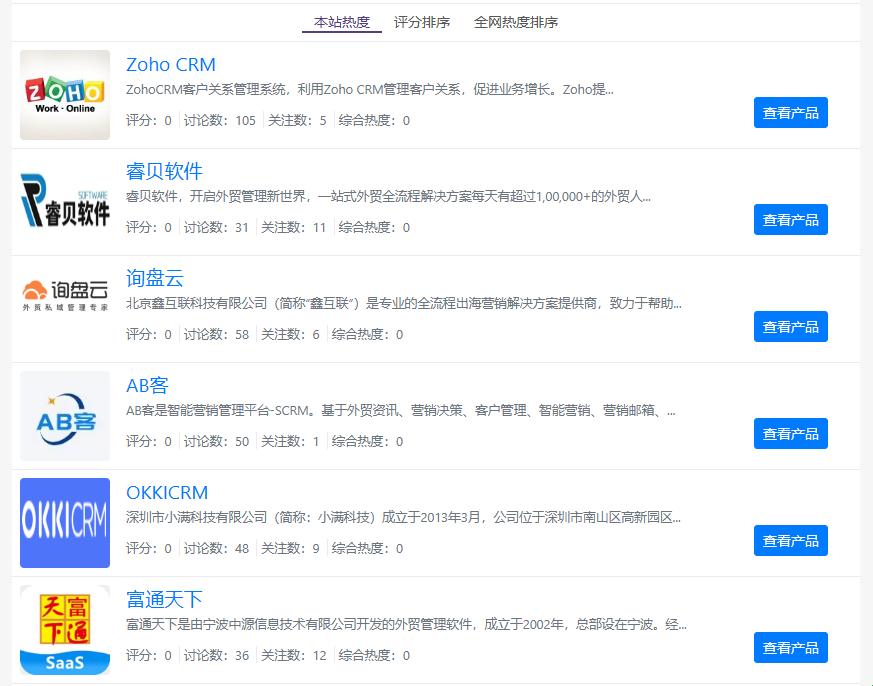Click the OKKICRM logo thumbnail
The image size is (873, 686).
pos(65,522)
